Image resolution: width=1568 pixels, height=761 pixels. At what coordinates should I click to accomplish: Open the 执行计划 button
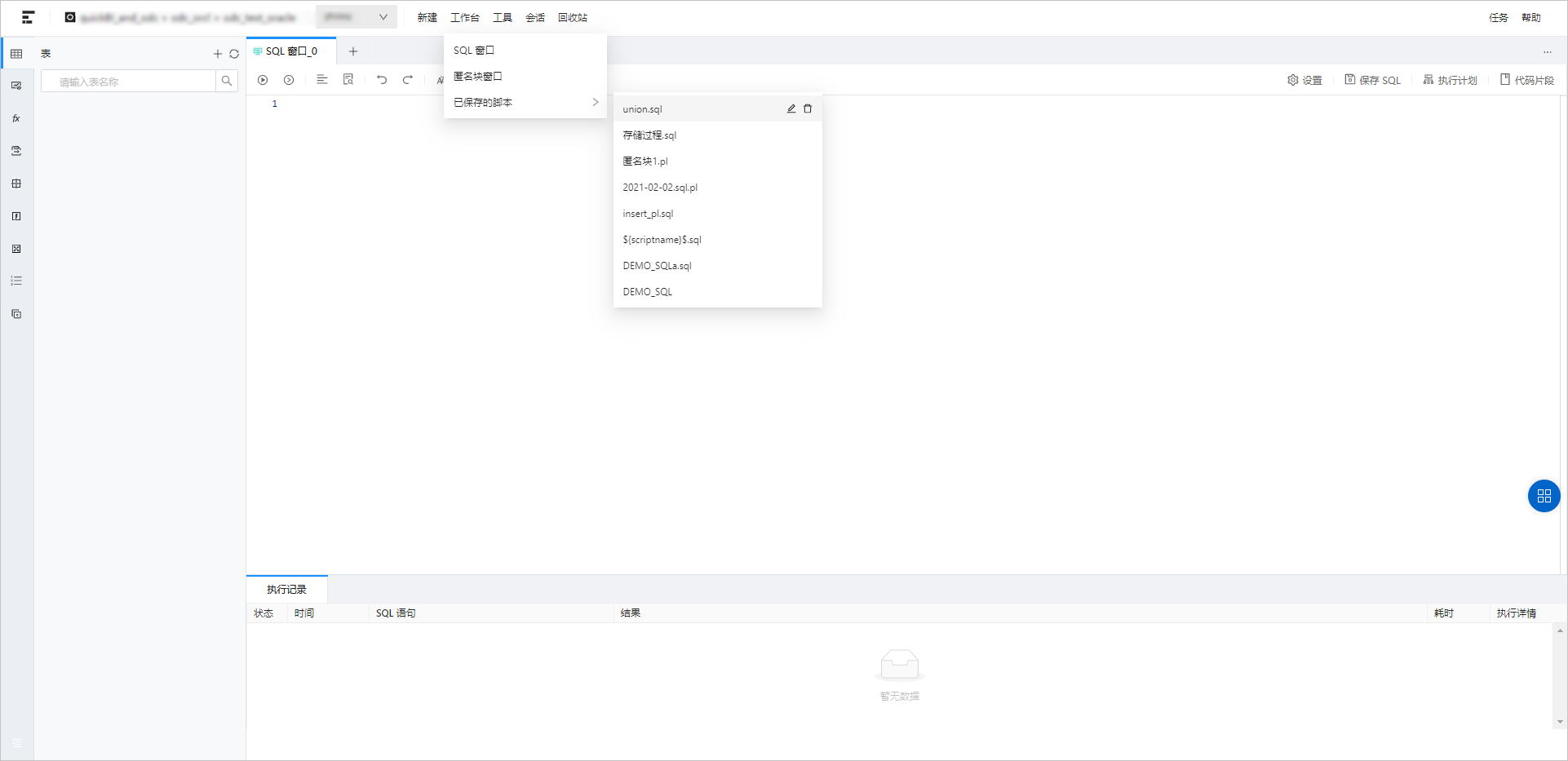(x=1450, y=80)
